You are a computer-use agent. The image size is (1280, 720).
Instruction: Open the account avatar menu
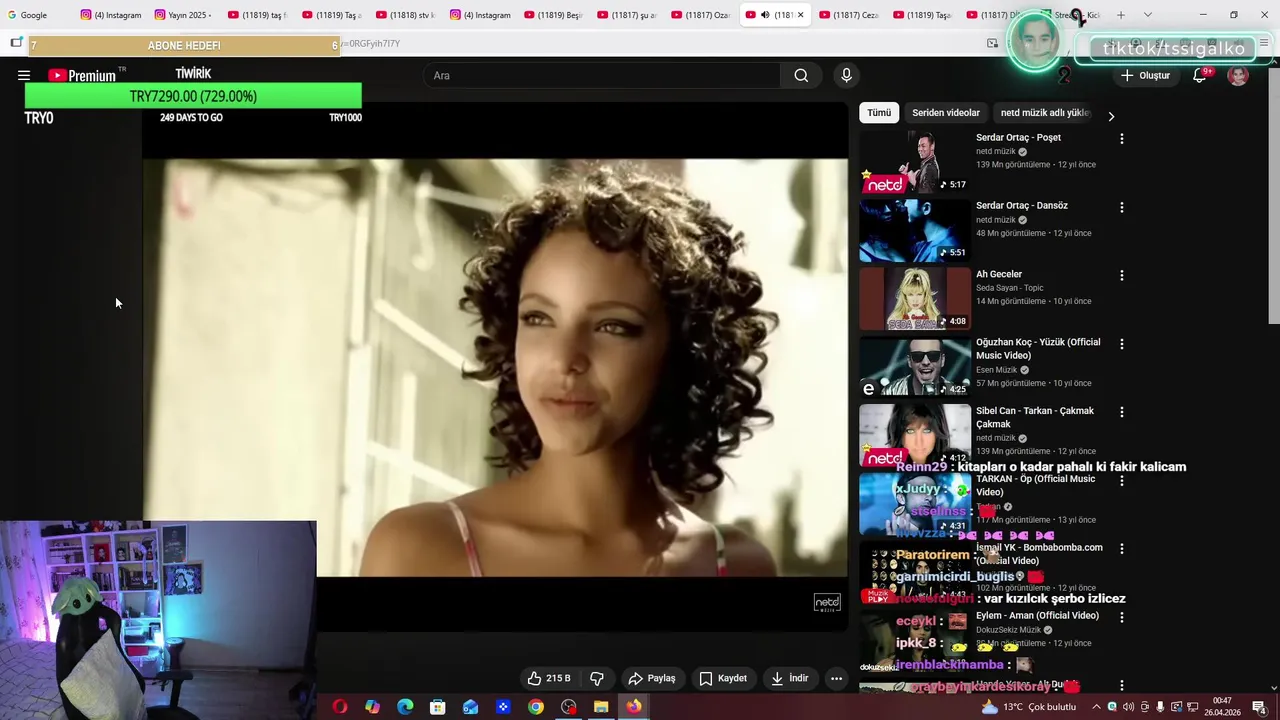1238,75
